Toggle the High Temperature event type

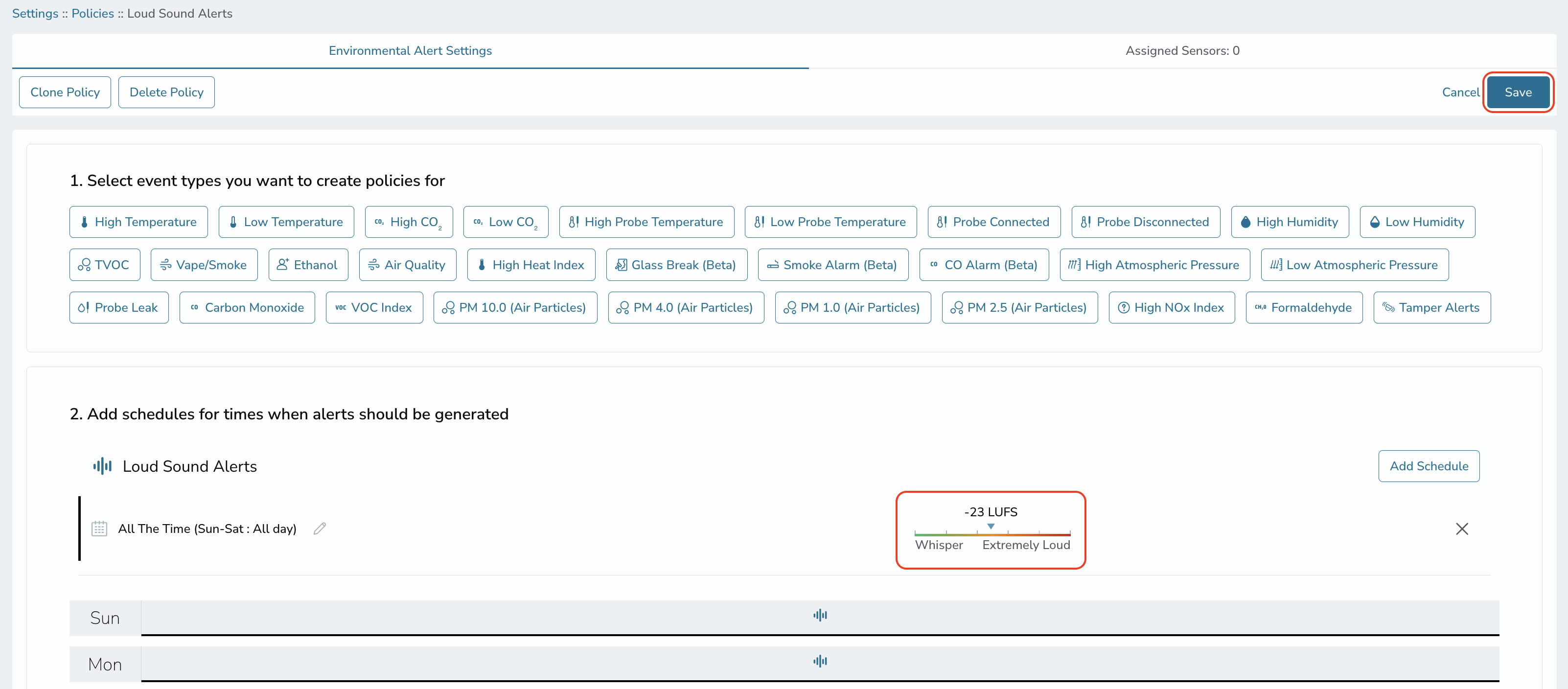[138, 222]
